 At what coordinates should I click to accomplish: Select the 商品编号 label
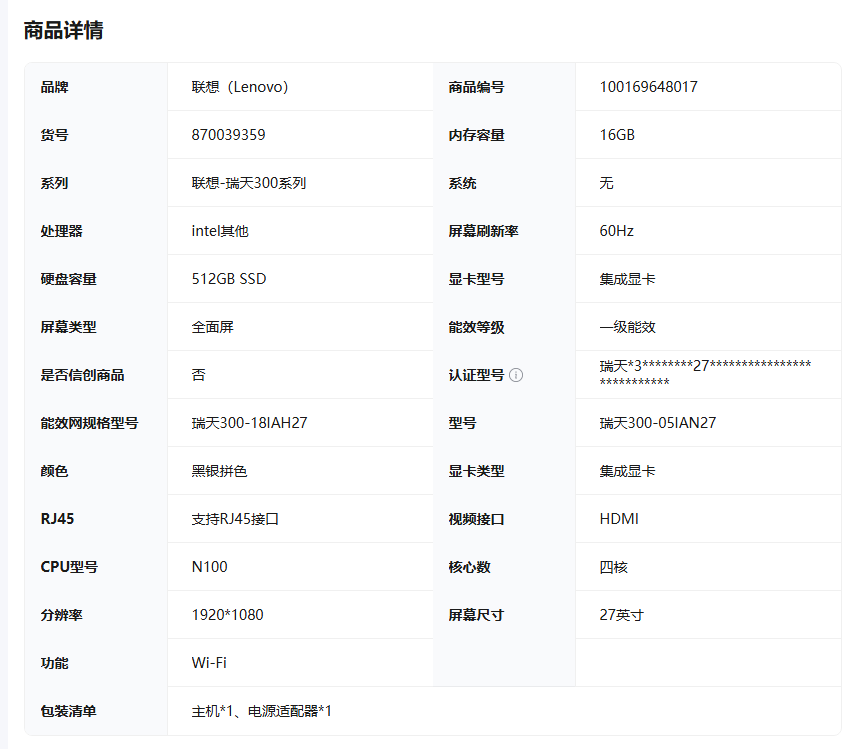pos(476,87)
